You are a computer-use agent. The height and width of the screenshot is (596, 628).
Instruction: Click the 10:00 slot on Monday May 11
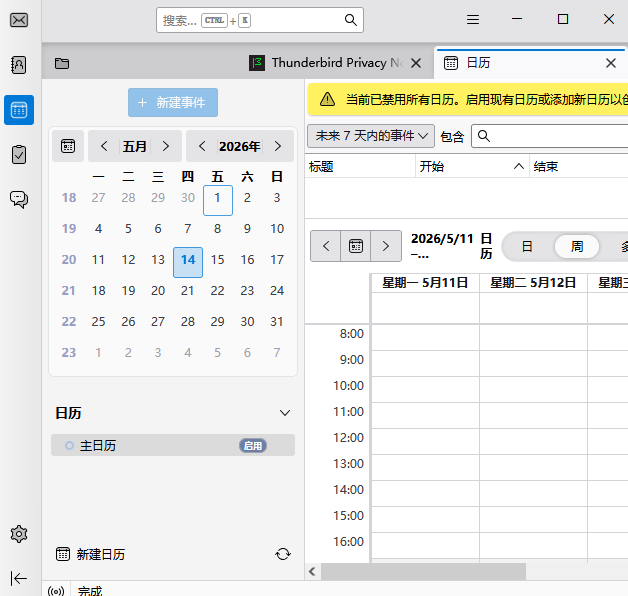coord(425,389)
